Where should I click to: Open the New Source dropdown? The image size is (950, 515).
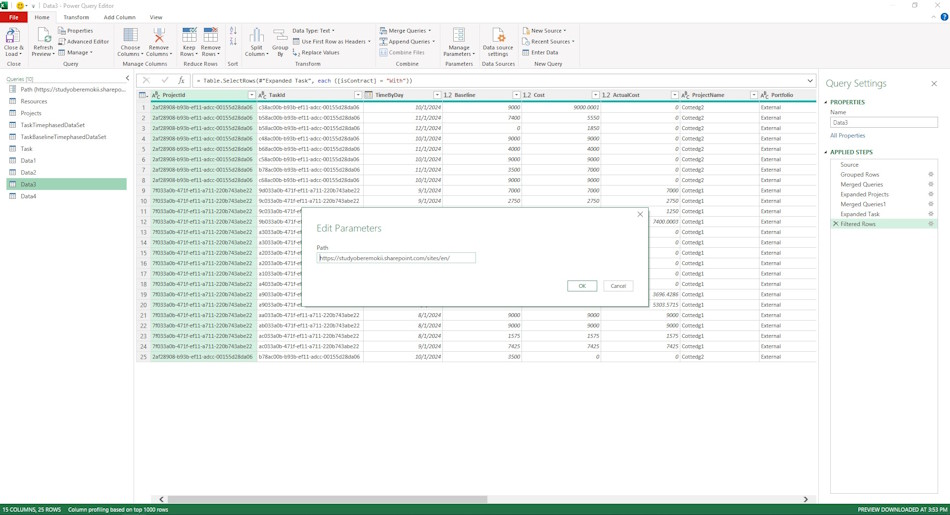click(x=544, y=31)
